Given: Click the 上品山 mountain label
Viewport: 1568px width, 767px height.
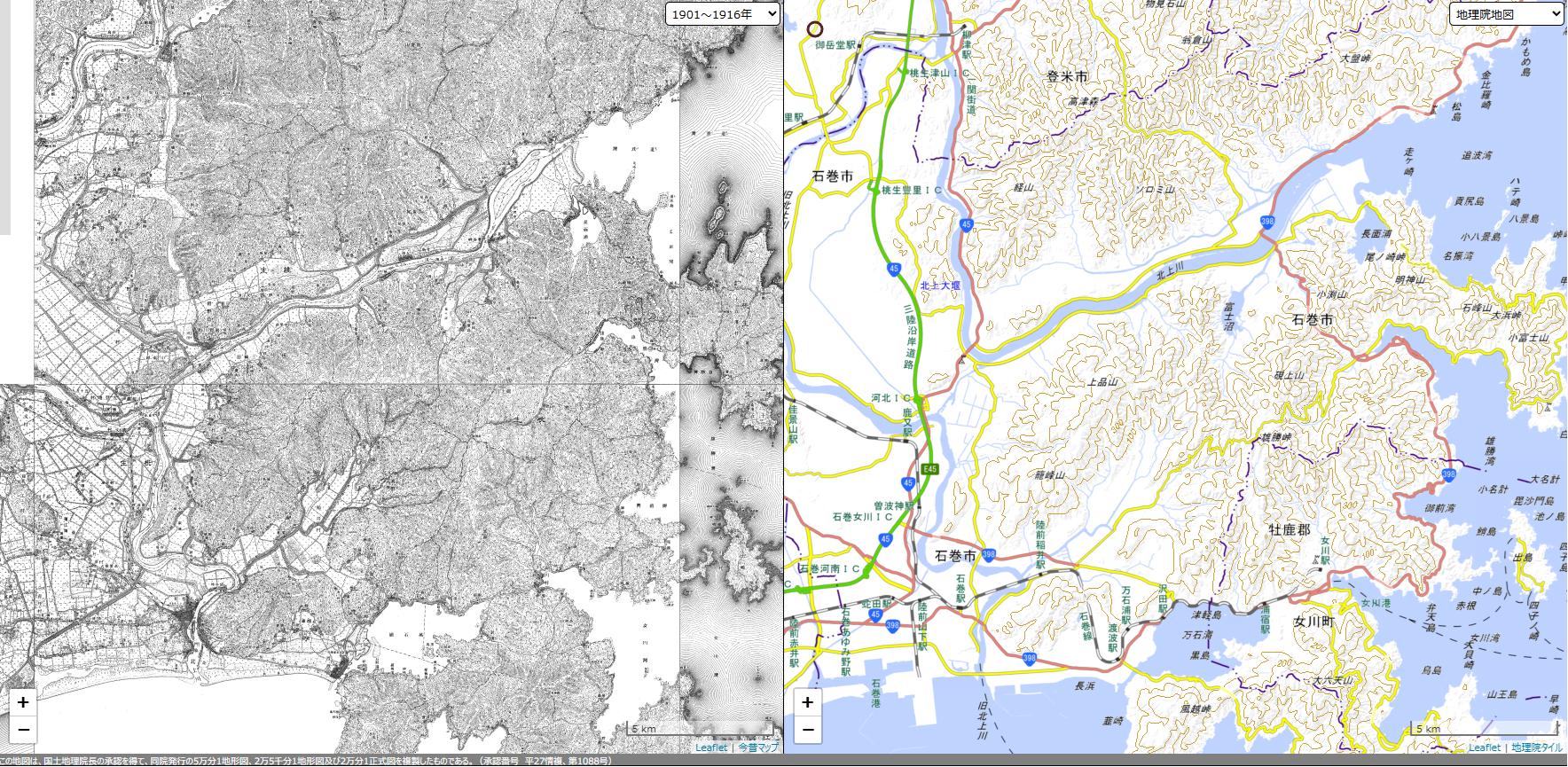Looking at the screenshot, I should [1102, 382].
